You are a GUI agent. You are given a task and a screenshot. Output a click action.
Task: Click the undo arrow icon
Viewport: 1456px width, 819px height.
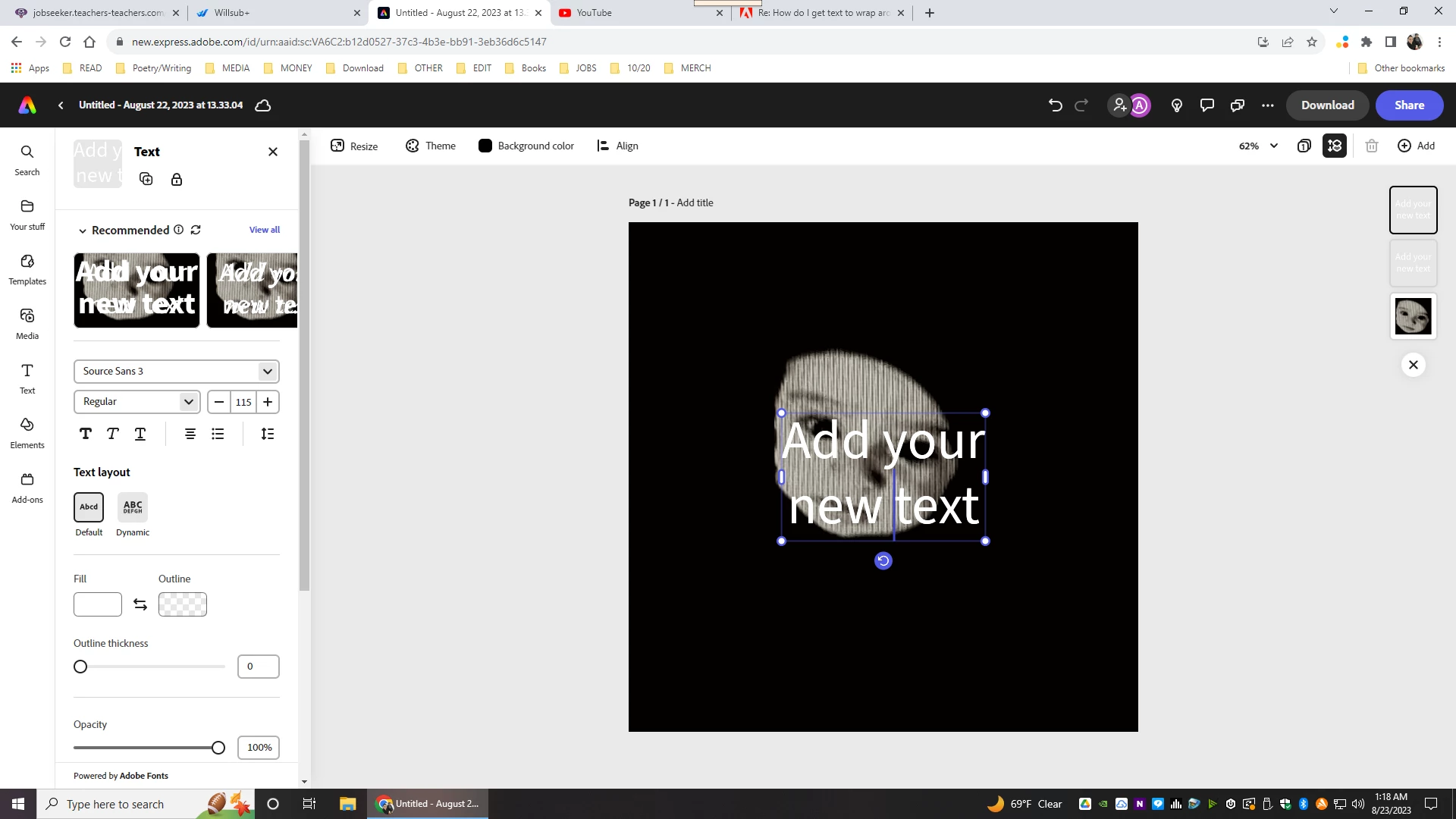1055,105
